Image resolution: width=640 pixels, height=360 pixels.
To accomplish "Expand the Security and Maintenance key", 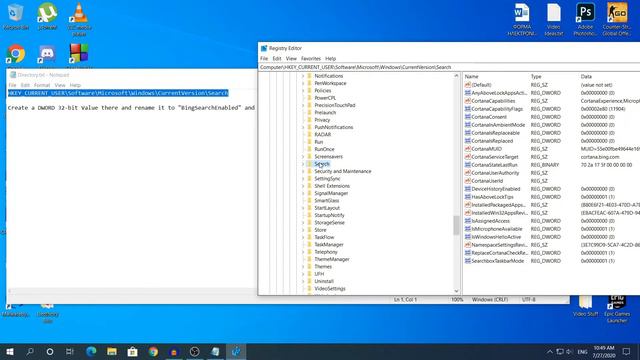I will [303, 171].
